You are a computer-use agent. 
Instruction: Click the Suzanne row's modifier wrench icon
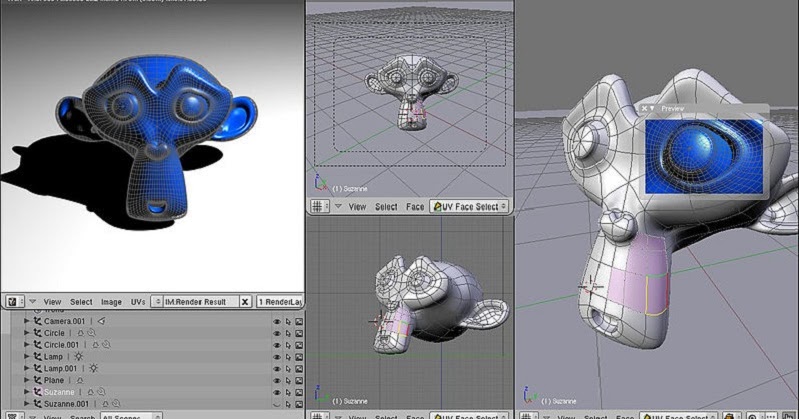click(101, 392)
